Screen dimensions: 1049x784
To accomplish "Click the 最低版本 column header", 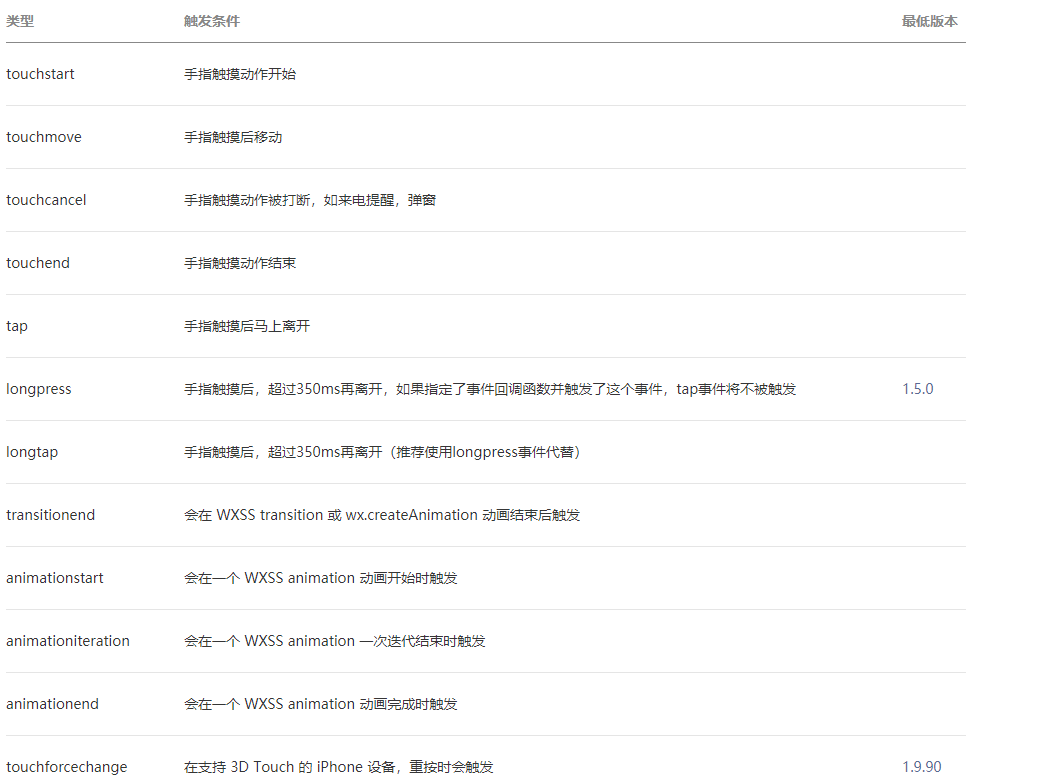I will pos(930,21).
